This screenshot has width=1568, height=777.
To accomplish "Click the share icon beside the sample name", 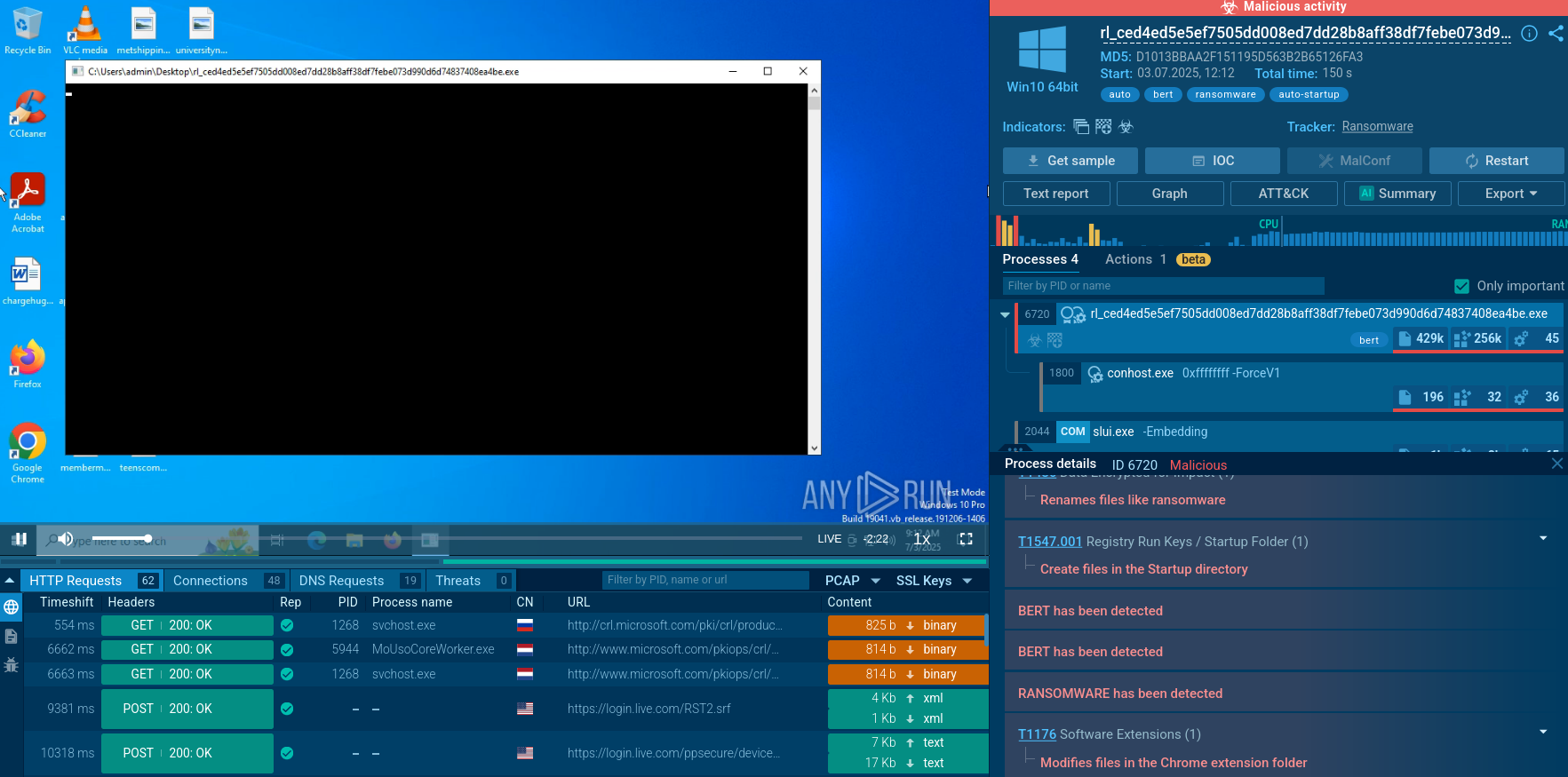I will coord(1556,34).
